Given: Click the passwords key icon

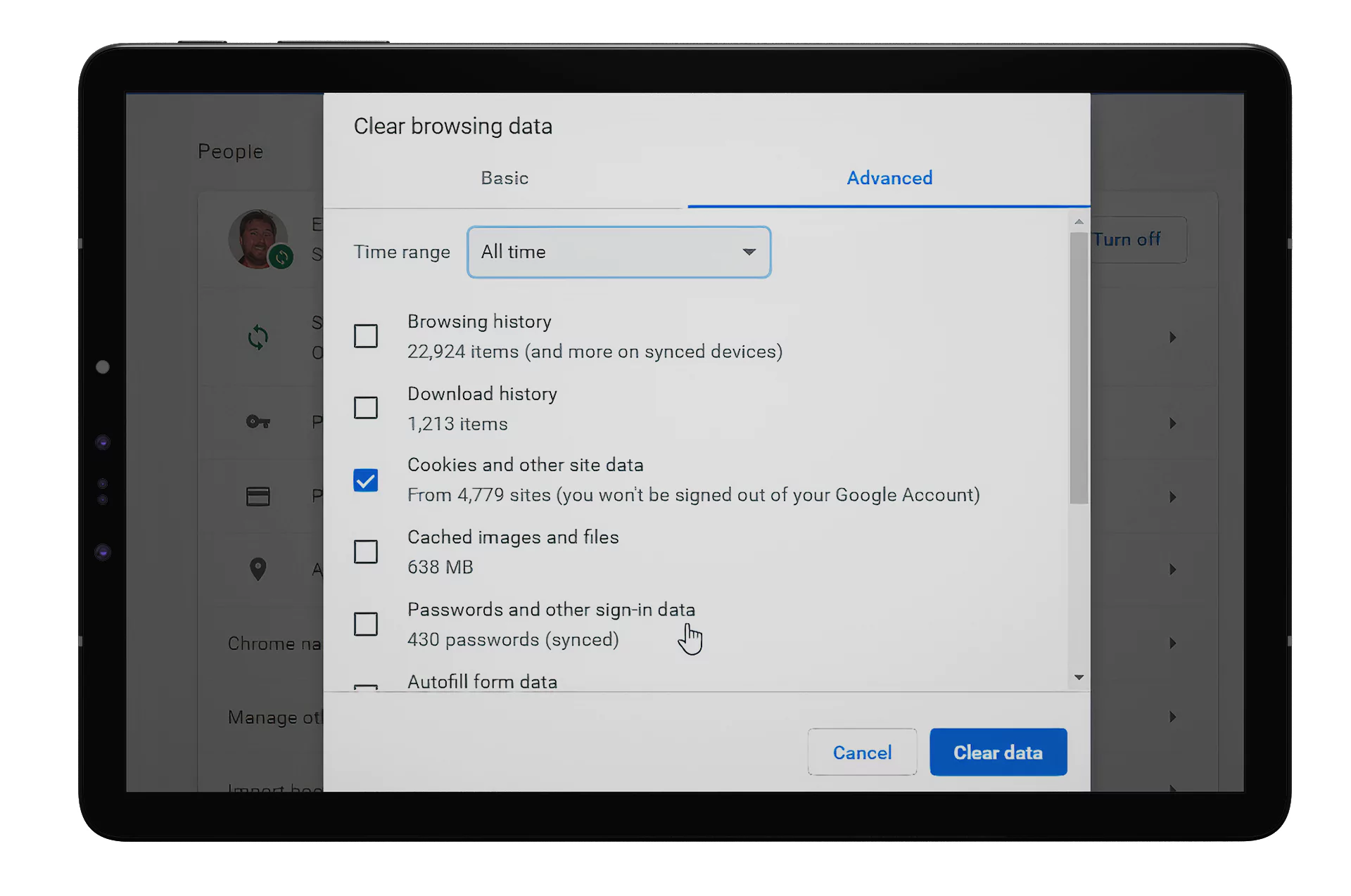Looking at the screenshot, I should coord(258,422).
